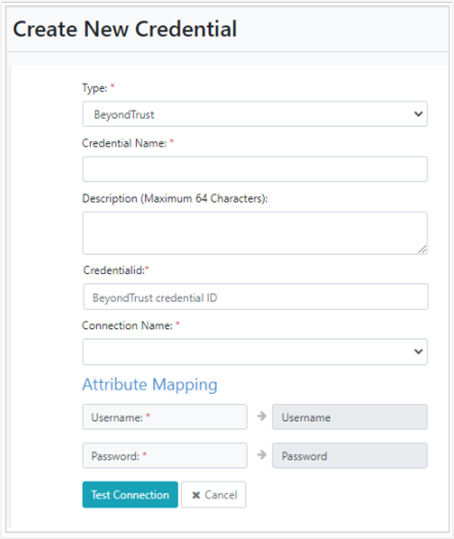Click the Attribute Mapping heading

click(150, 385)
